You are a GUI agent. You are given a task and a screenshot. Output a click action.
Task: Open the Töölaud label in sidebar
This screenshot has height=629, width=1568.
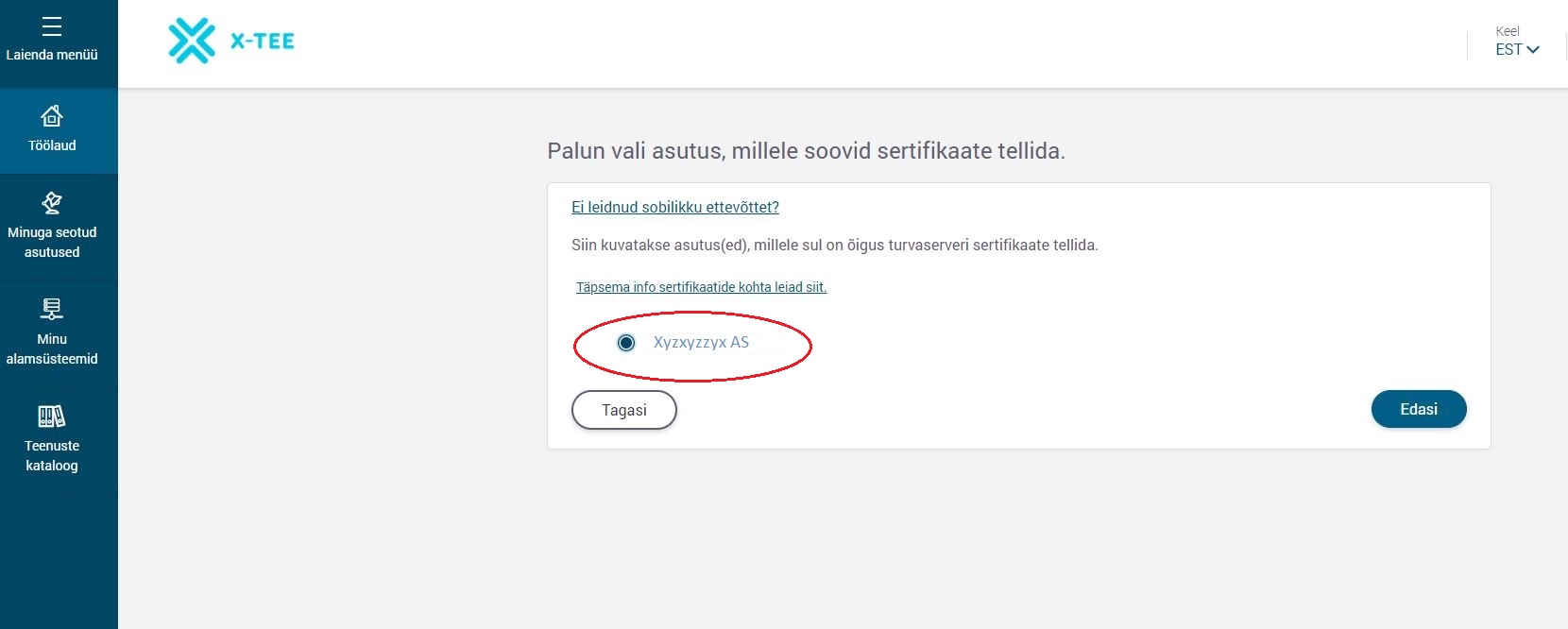[x=52, y=145]
